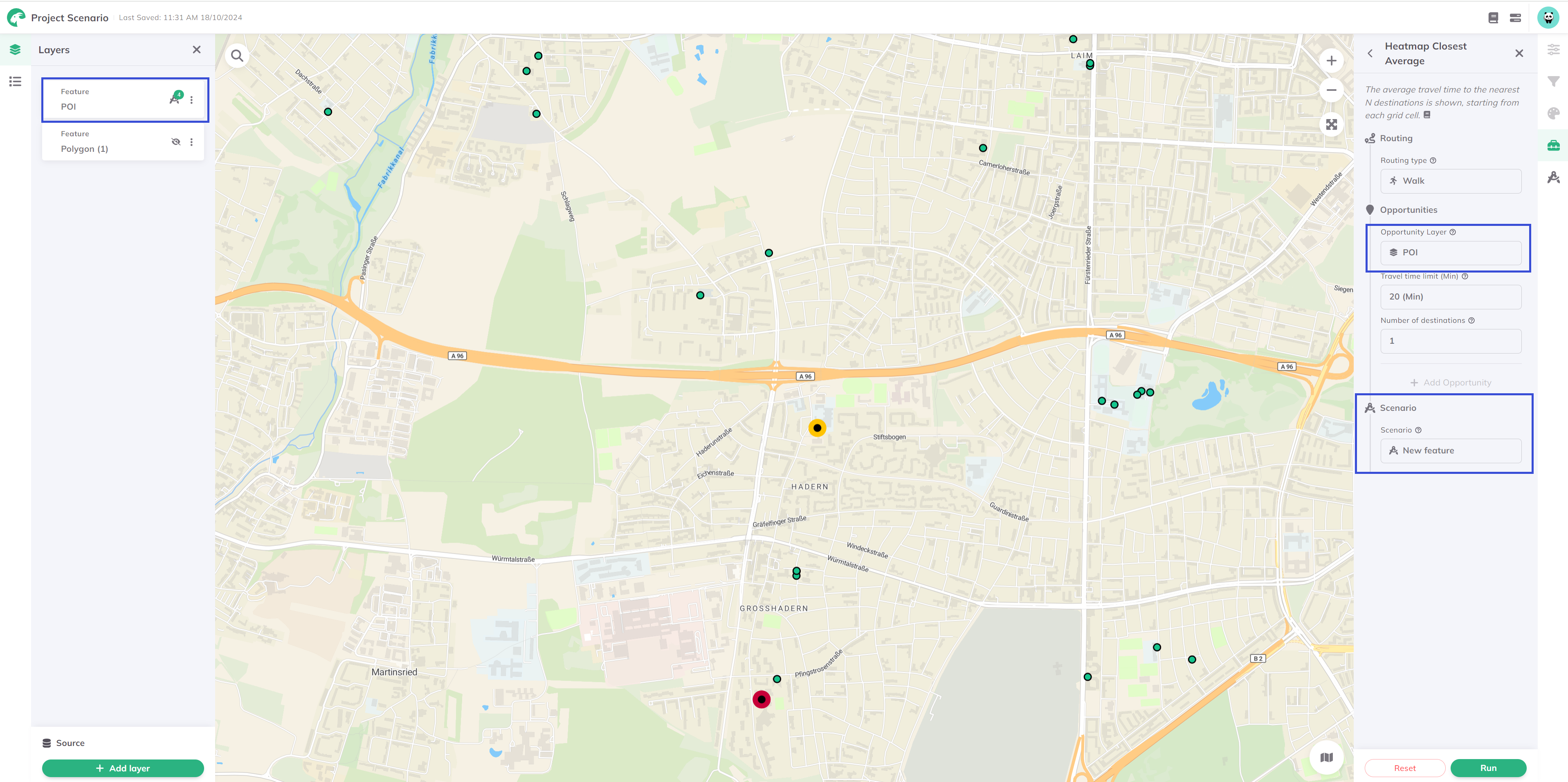Screen dimensions: 1568x782
Task: Click the zoom-in plus button on map
Action: click(x=1331, y=60)
